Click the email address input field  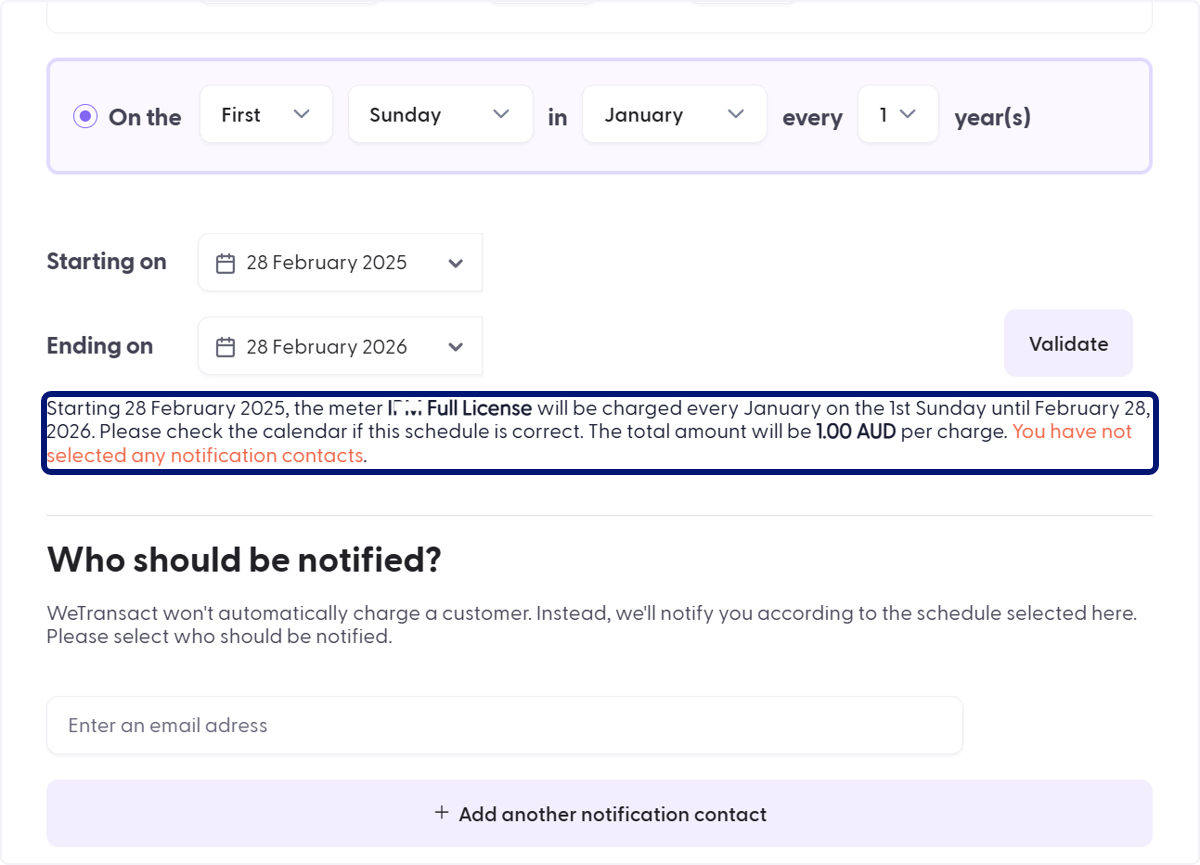tap(505, 725)
